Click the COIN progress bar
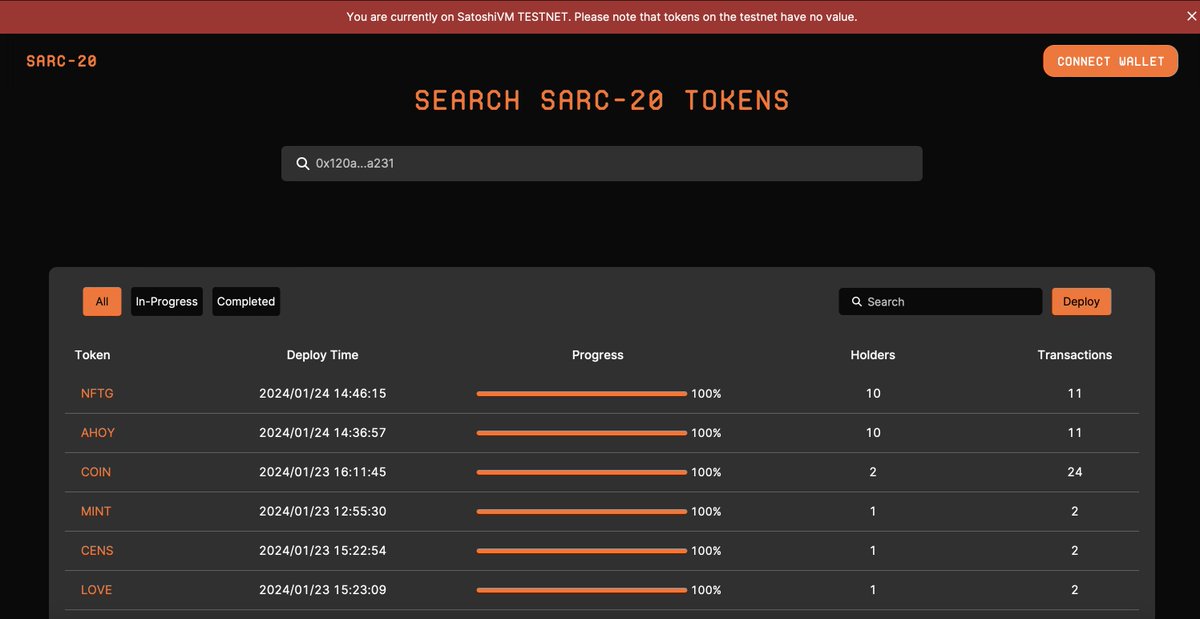1200x619 pixels. 582,472
